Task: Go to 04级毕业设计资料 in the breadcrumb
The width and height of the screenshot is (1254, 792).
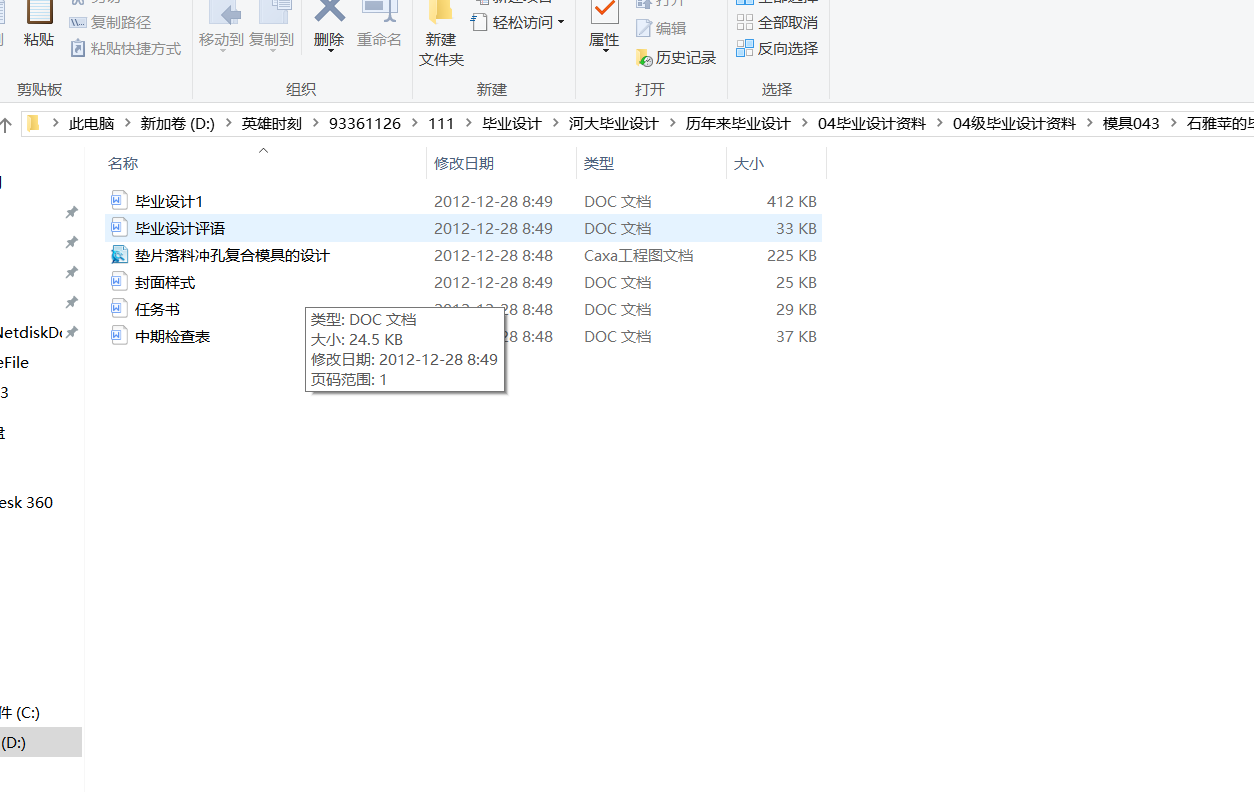Action: click(1014, 124)
